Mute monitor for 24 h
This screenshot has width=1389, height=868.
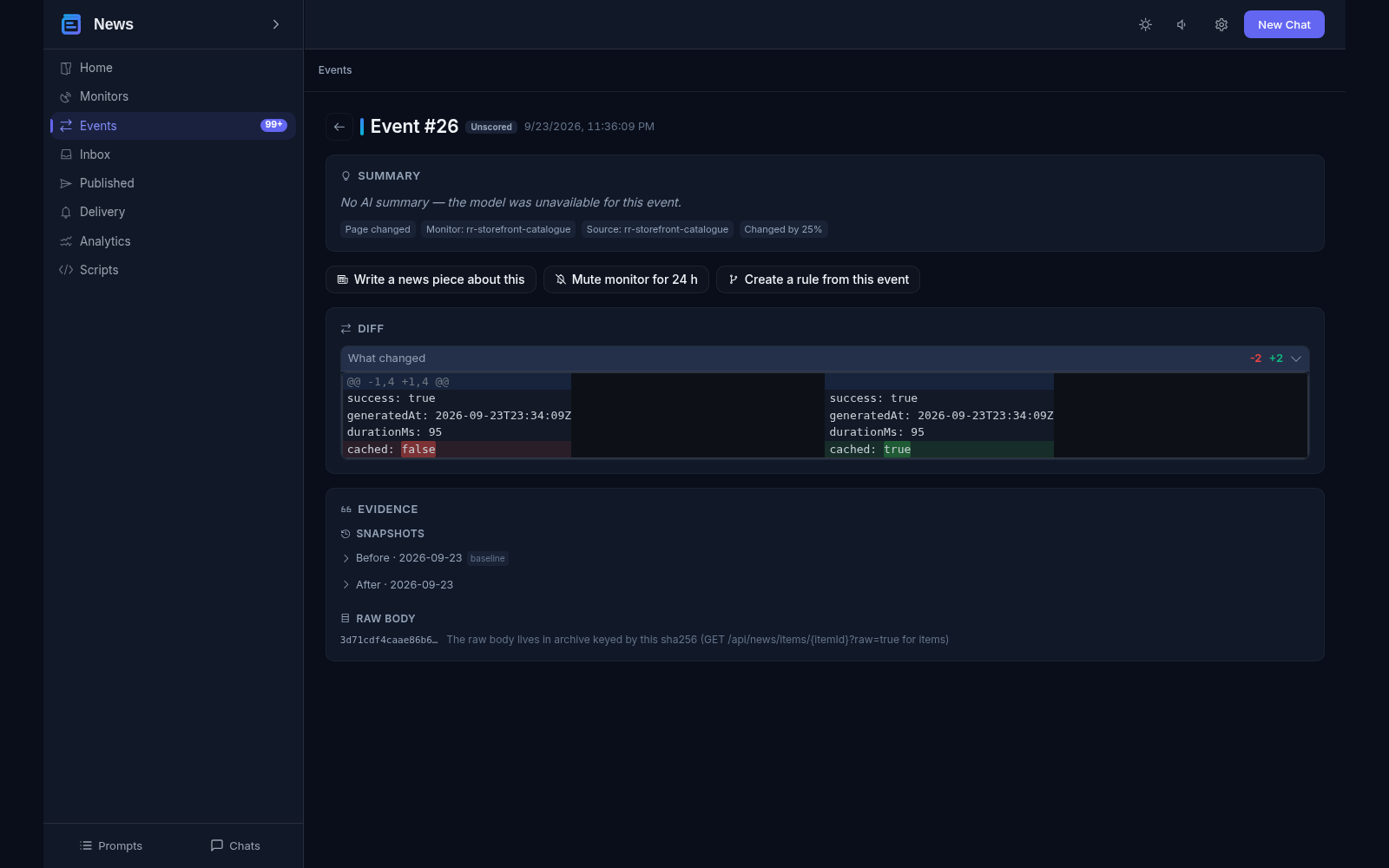click(626, 279)
